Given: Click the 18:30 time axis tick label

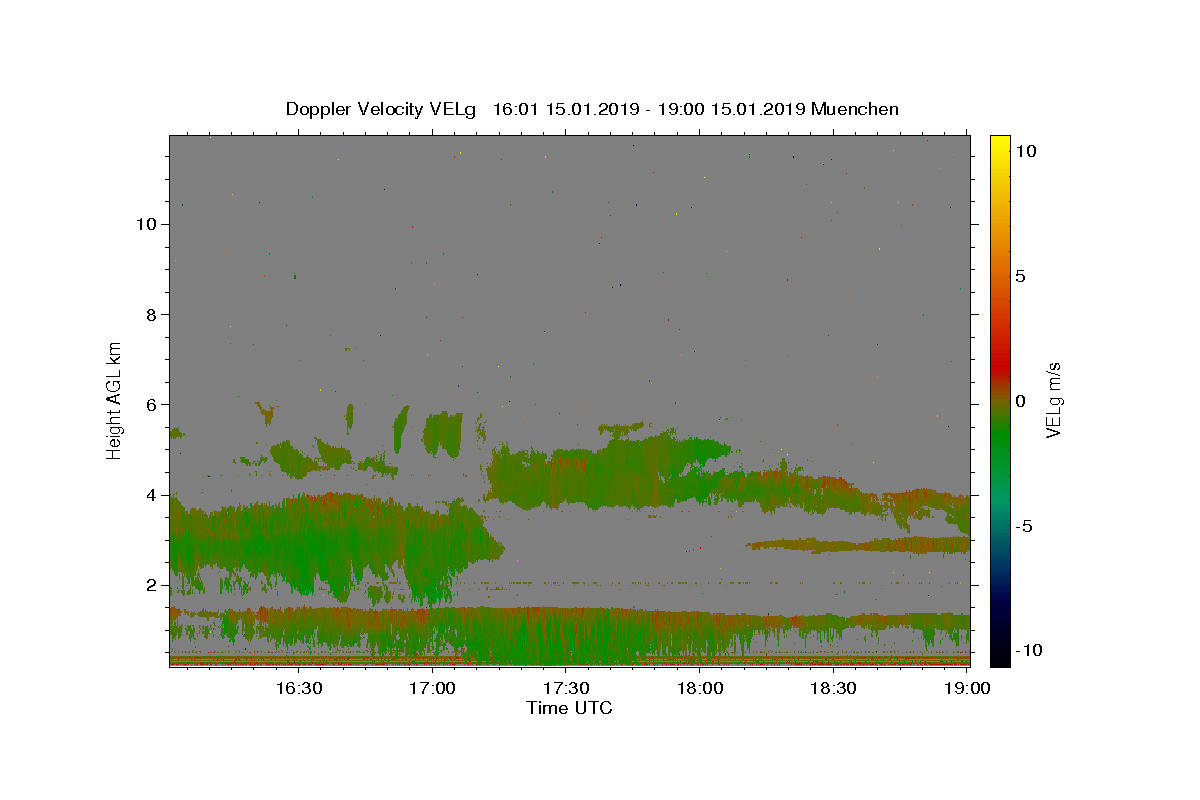Looking at the screenshot, I should pyautogui.click(x=834, y=688).
